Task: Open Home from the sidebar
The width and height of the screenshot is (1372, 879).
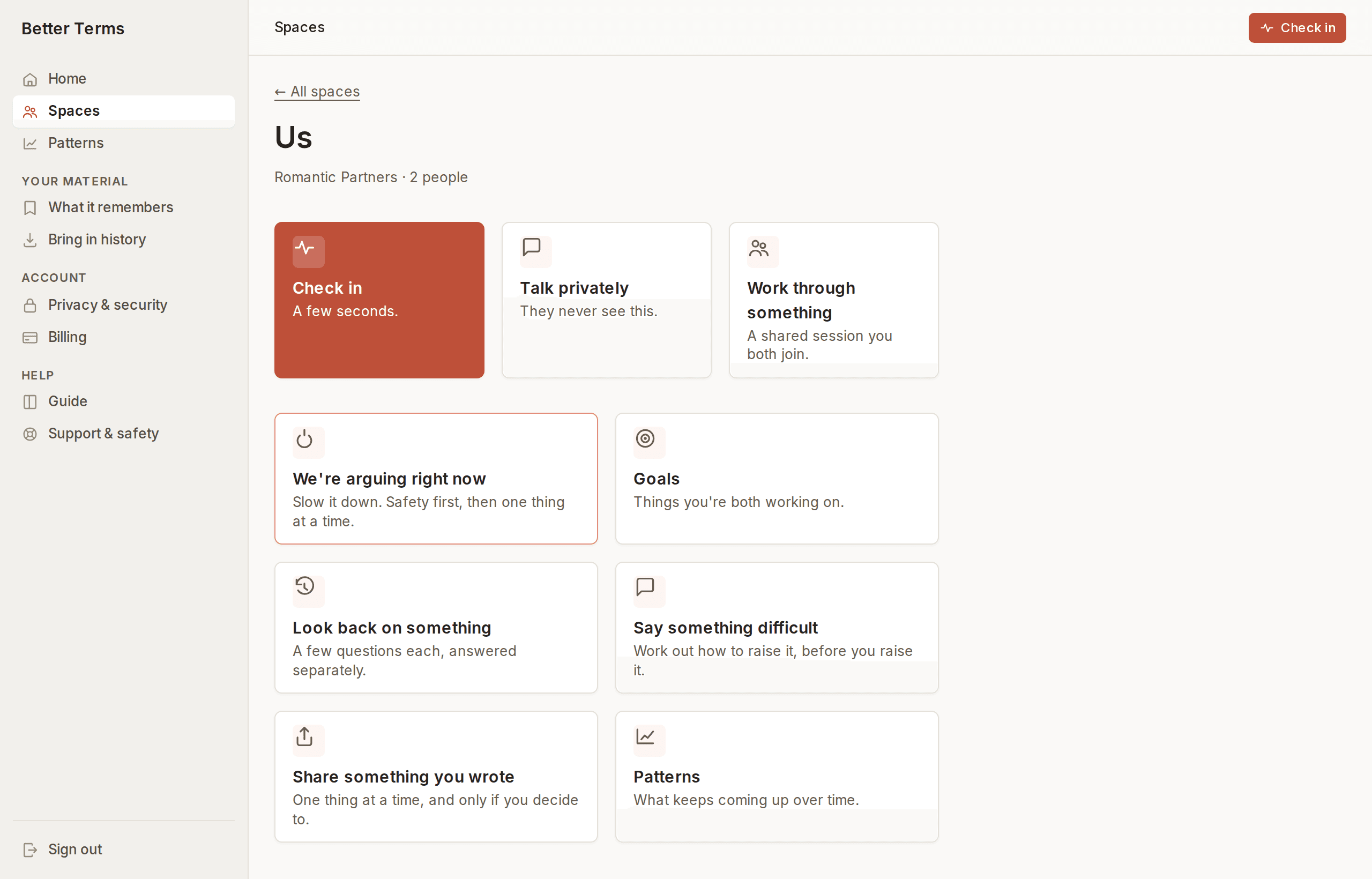Action: coord(123,79)
